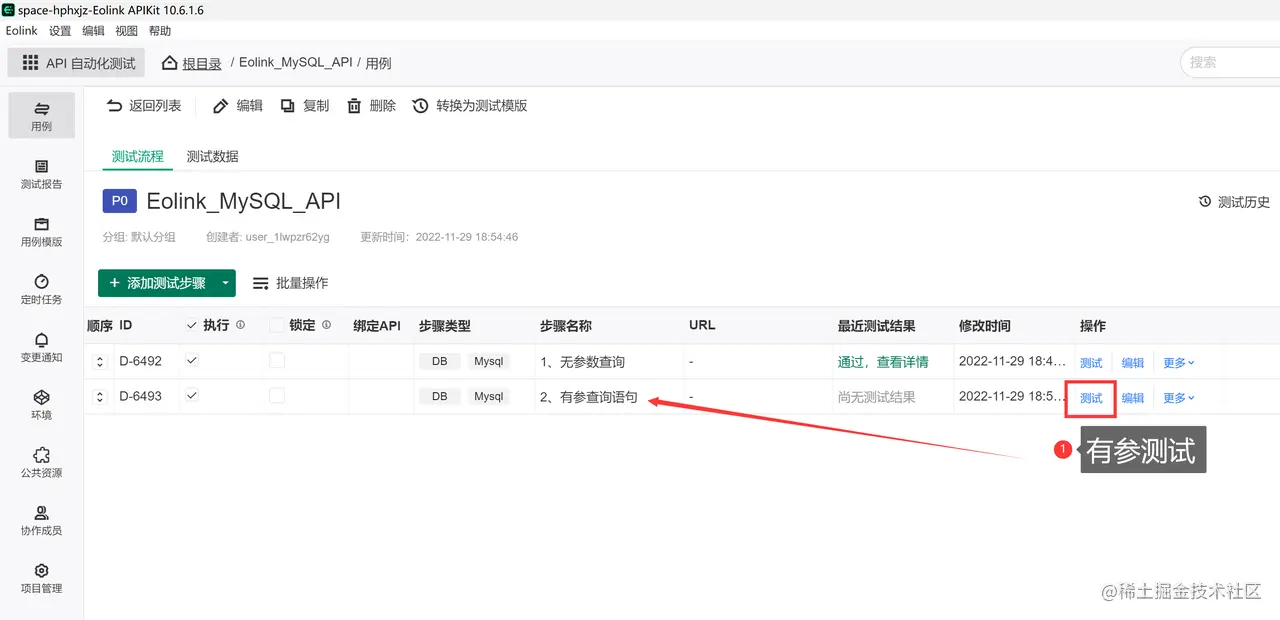Open the 设置 menu

pyautogui.click(x=60, y=31)
